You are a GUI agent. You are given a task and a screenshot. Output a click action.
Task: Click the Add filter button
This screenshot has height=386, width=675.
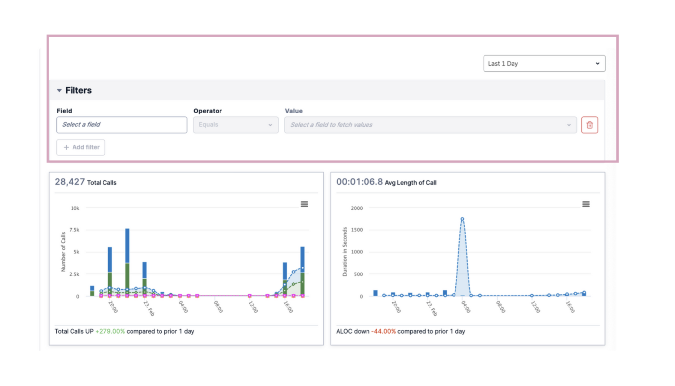(x=81, y=147)
